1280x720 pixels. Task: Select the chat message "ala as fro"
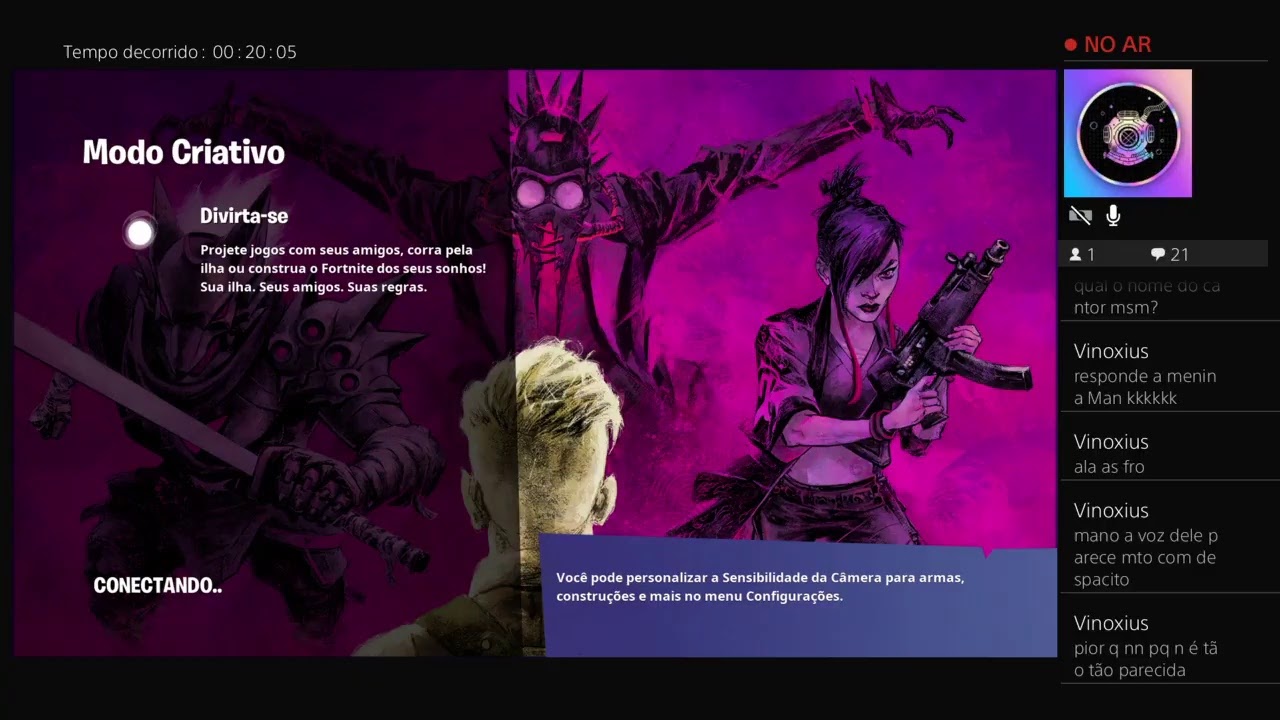pos(1109,467)
